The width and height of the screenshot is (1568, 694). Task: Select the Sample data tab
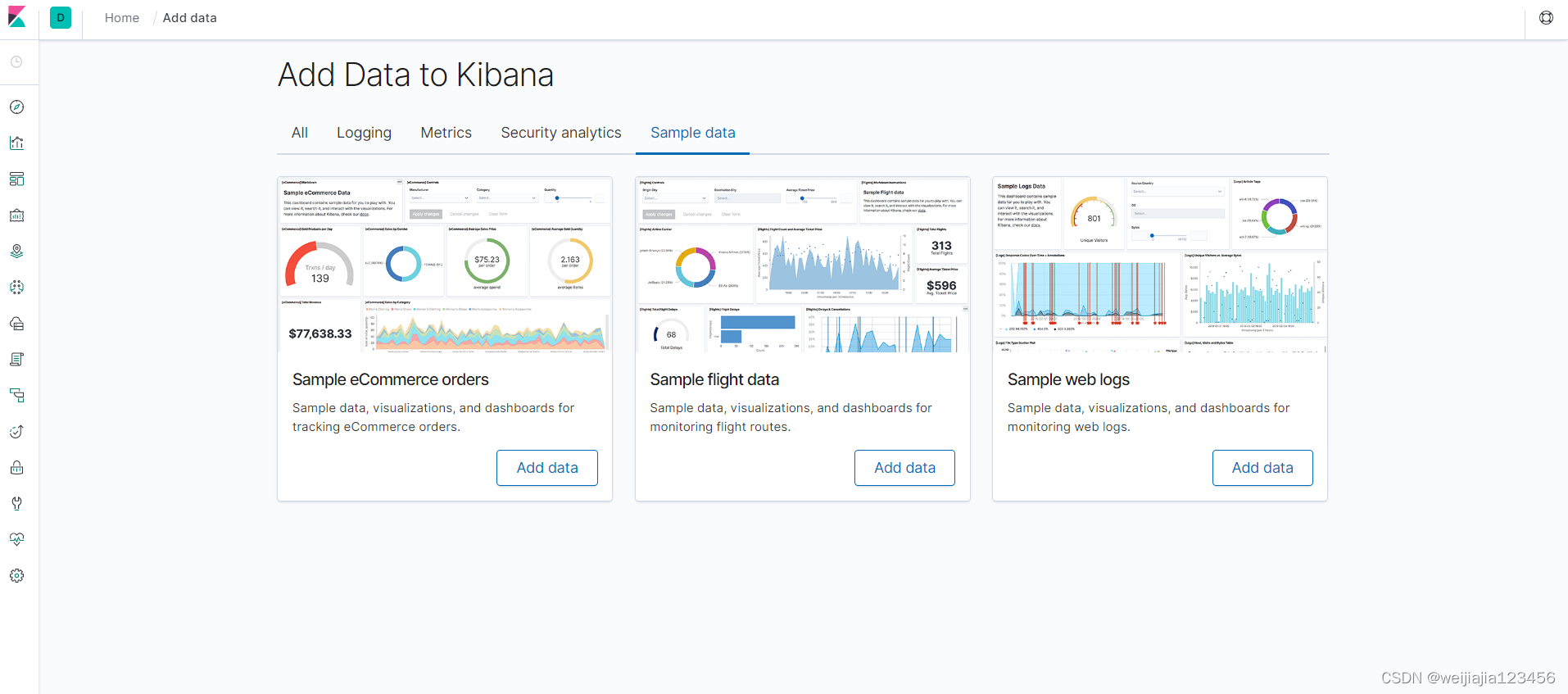click(x=693, y=133)
